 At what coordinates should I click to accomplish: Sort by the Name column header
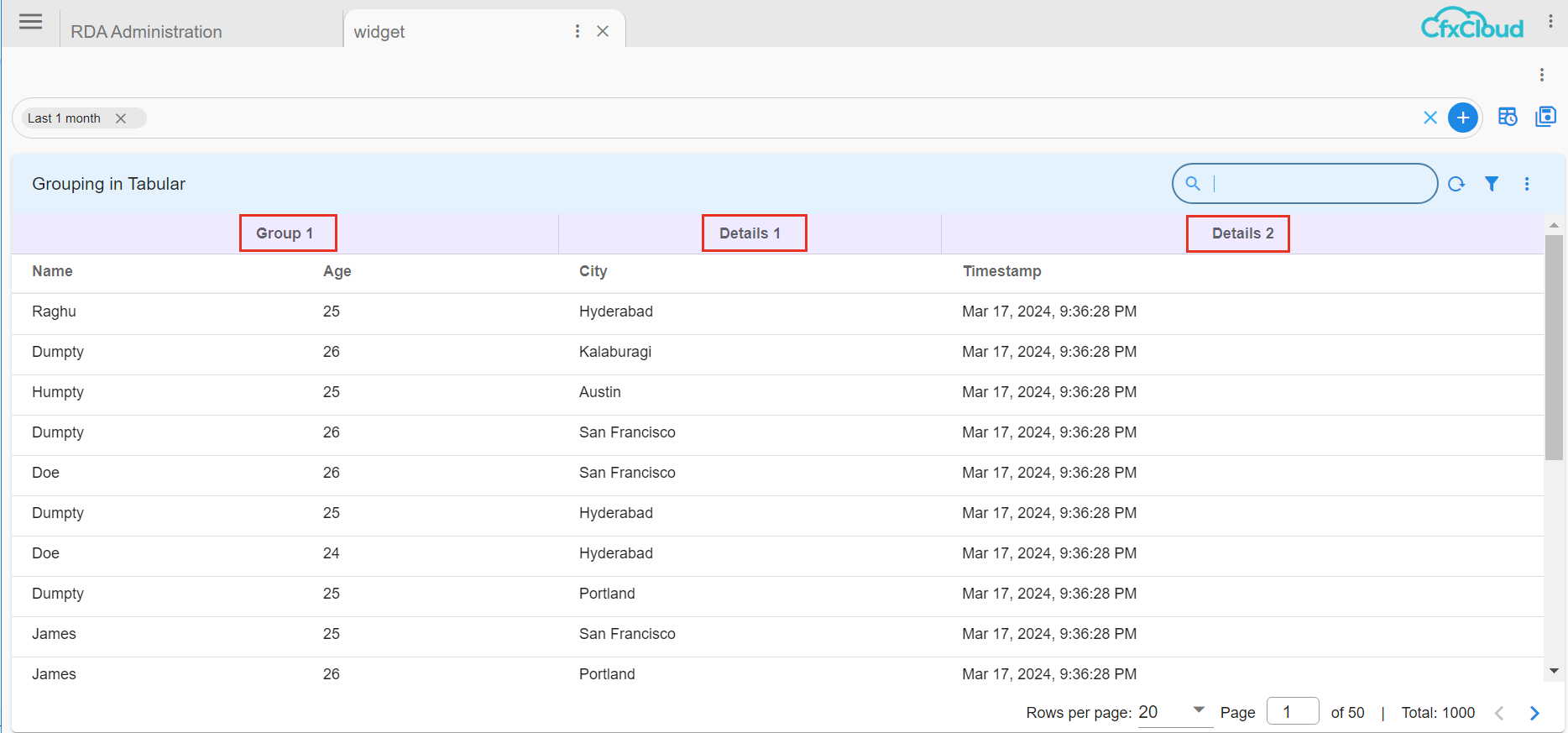pos(52,271)
